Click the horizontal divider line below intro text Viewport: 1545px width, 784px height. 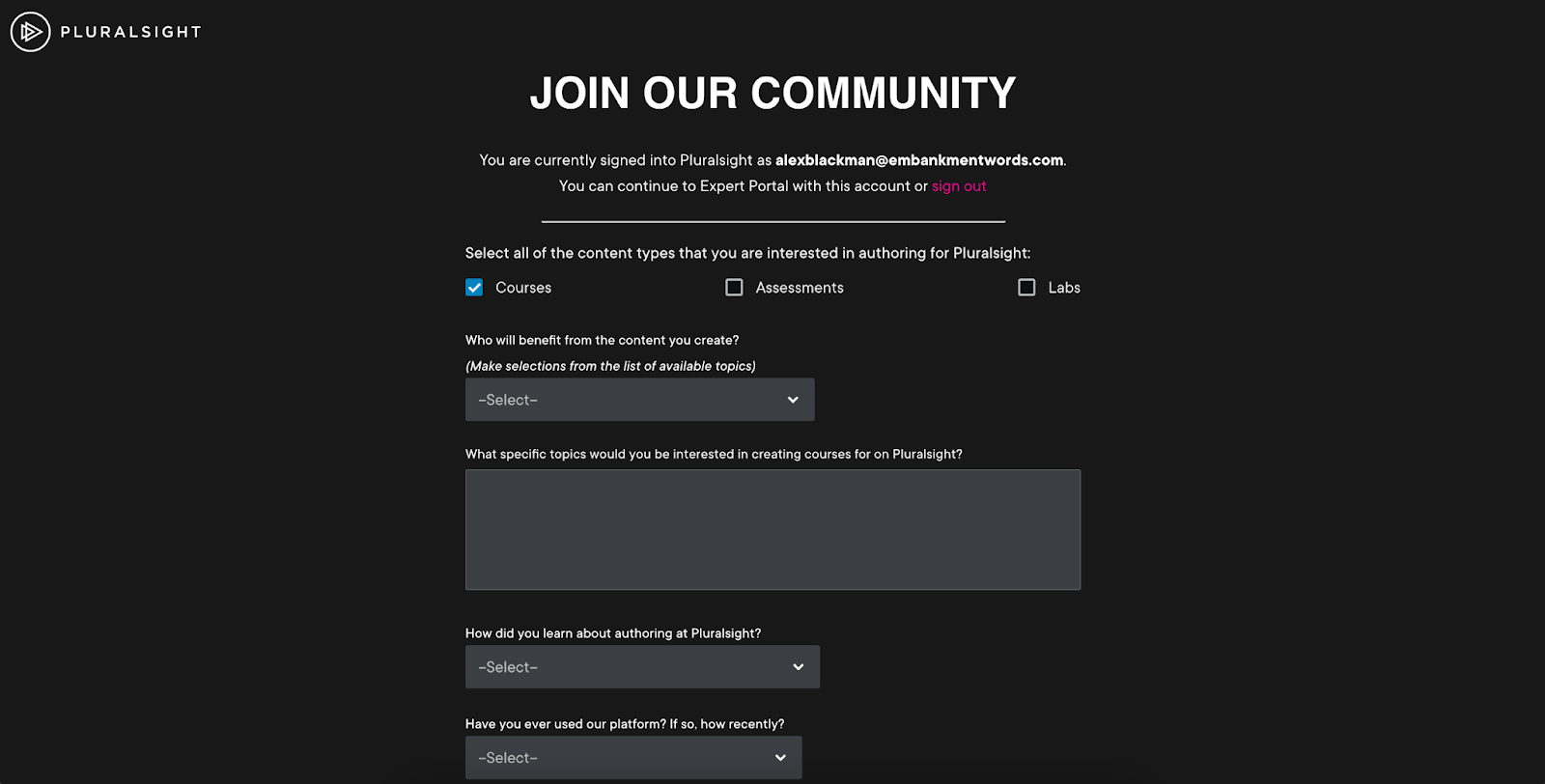pos(772,220)
